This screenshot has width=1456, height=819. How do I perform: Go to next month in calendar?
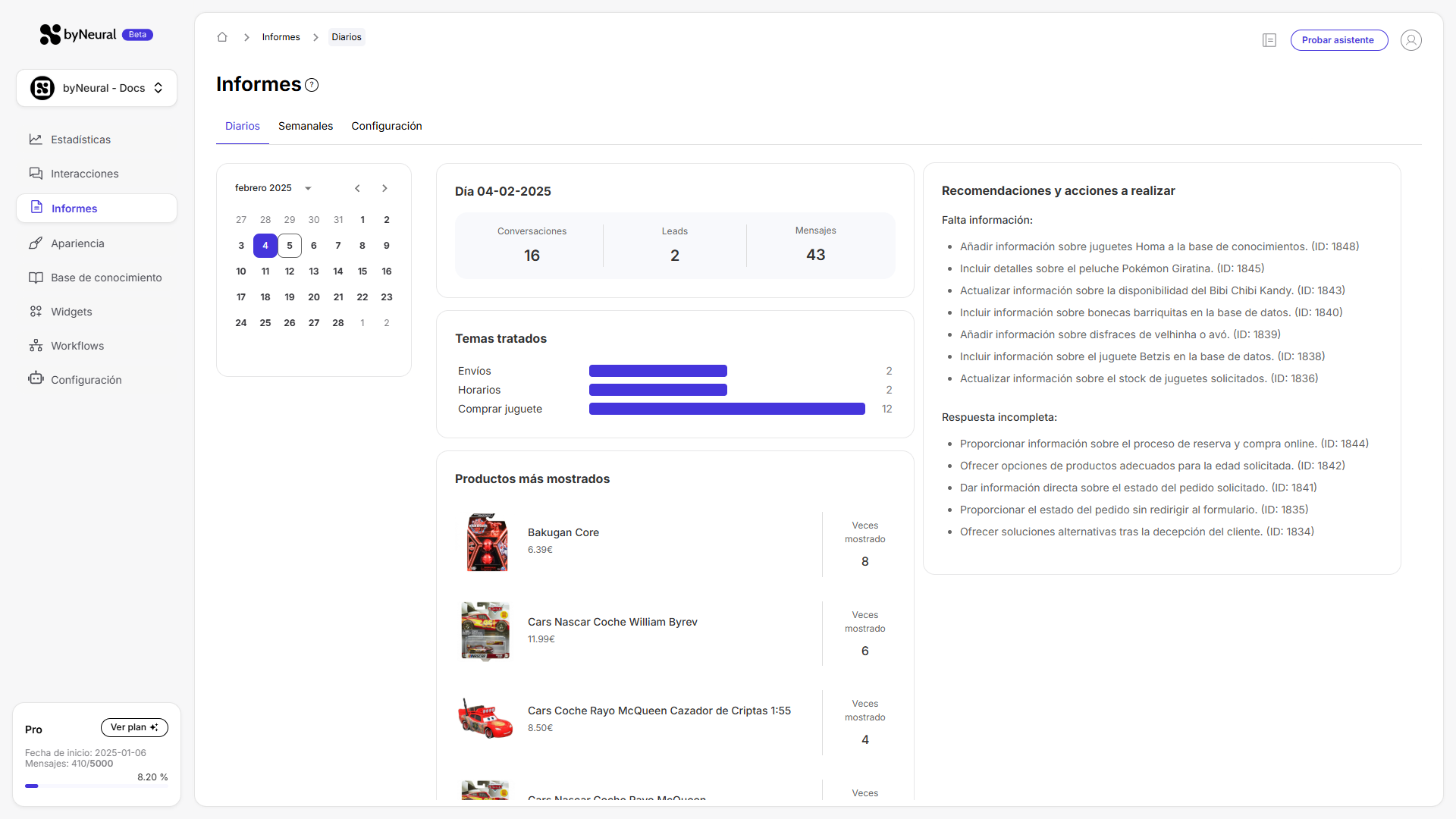[x=384, y=188]
